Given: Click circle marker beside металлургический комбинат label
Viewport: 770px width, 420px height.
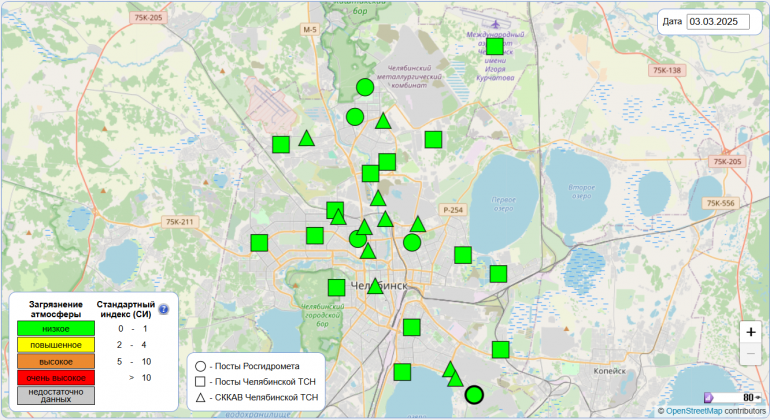Looking at the screenshot, I should (365, 87).
